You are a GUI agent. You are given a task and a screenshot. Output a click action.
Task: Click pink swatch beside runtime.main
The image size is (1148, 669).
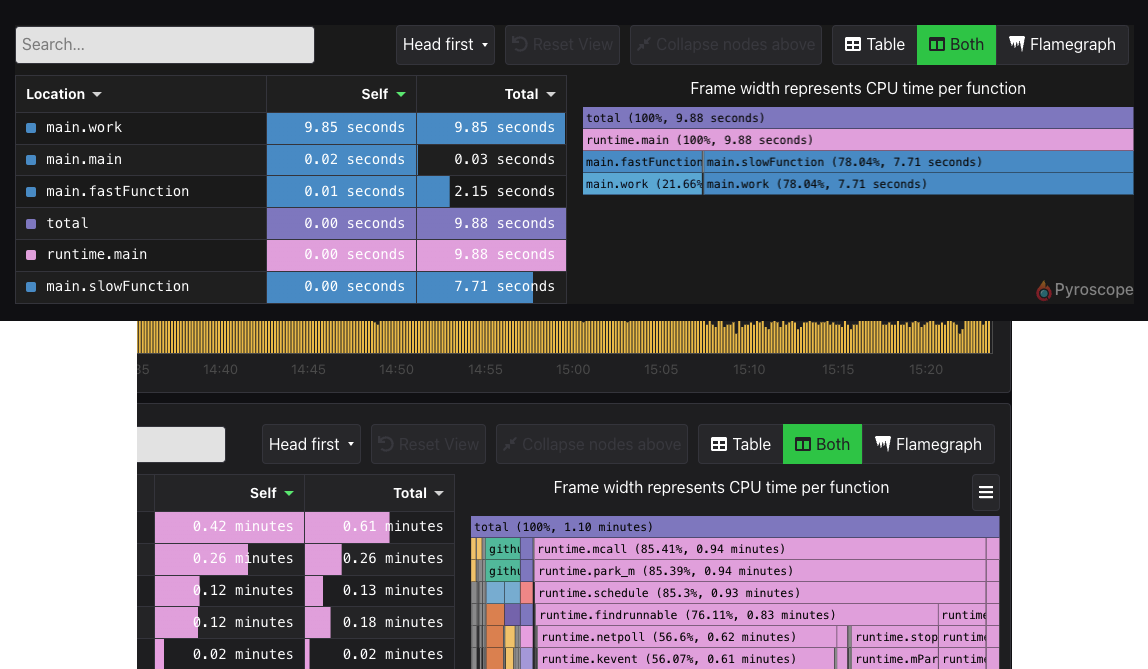point(31,255)
